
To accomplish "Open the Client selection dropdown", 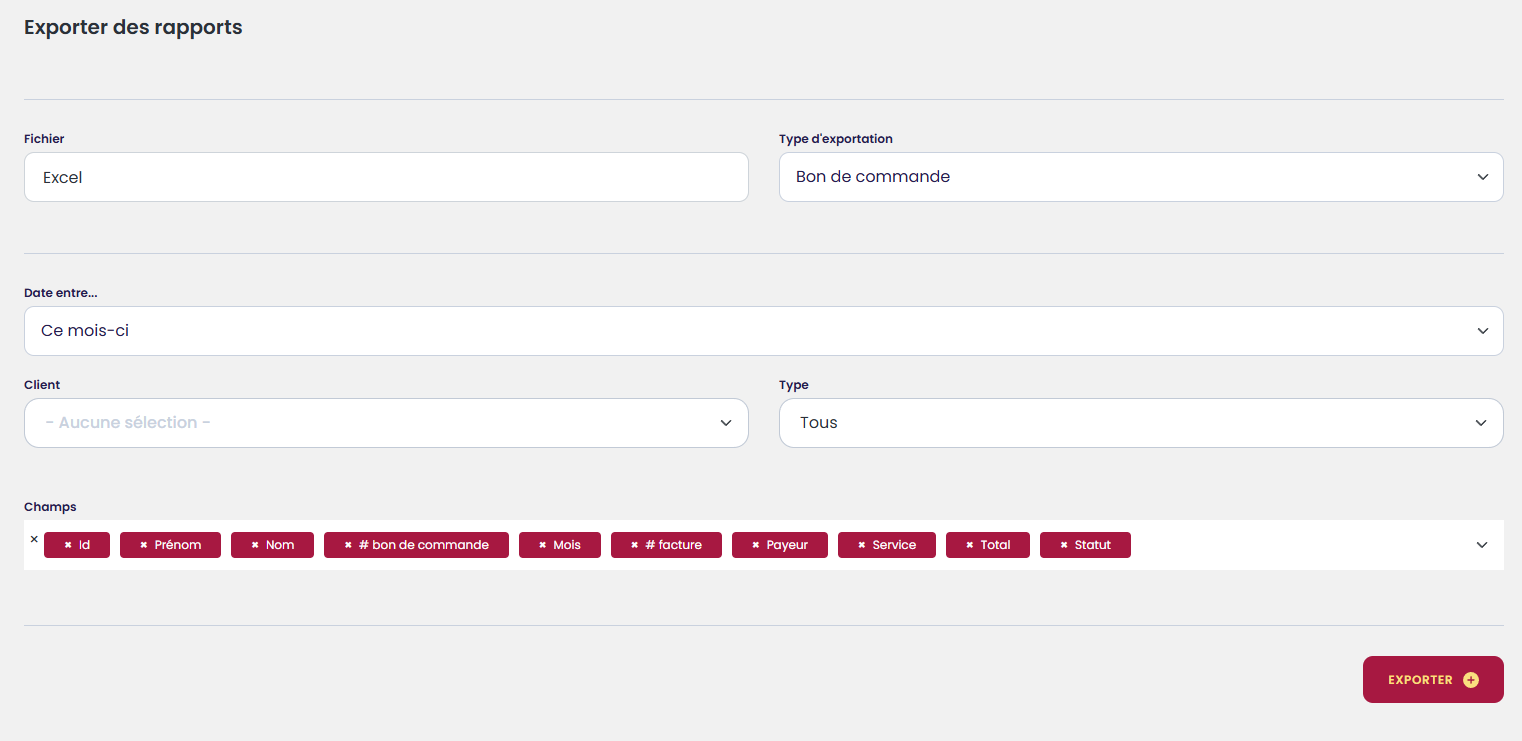I will pyautogui.click(x=386, y=423).
